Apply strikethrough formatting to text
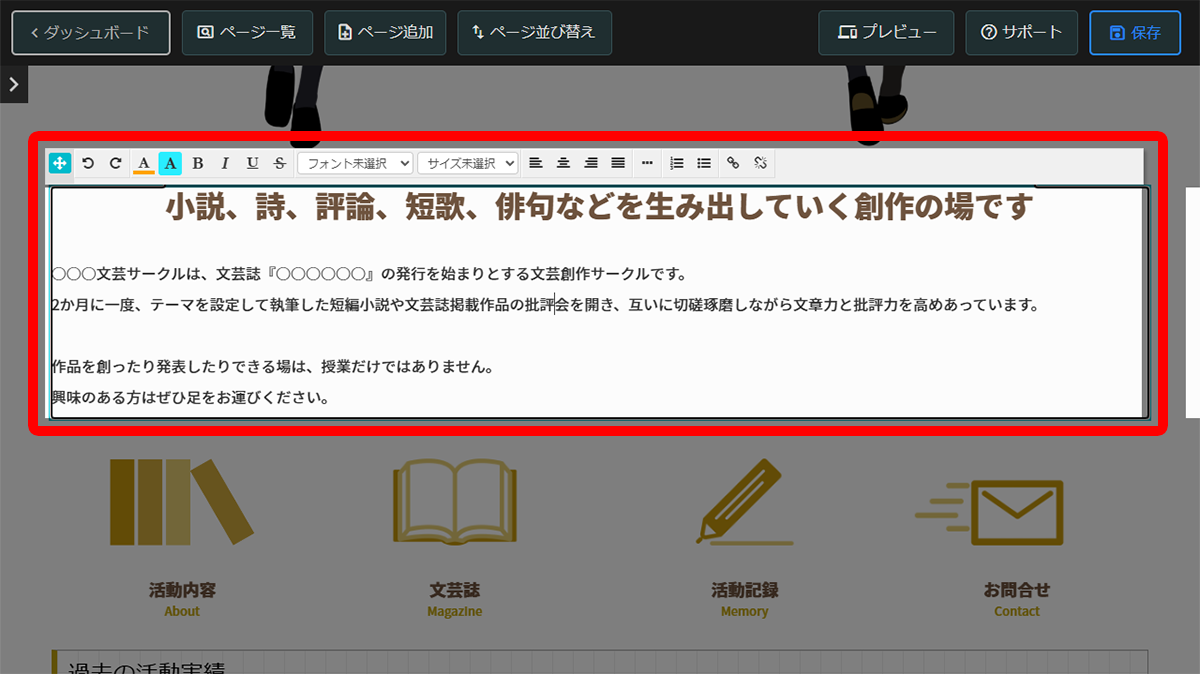 click(279, 163)
